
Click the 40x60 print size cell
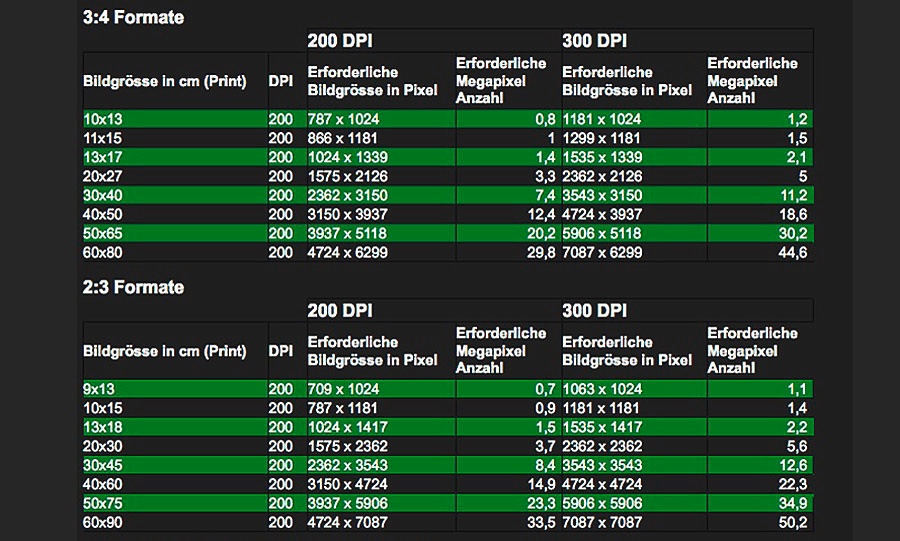pyautogui.click(x=103, y=484)
